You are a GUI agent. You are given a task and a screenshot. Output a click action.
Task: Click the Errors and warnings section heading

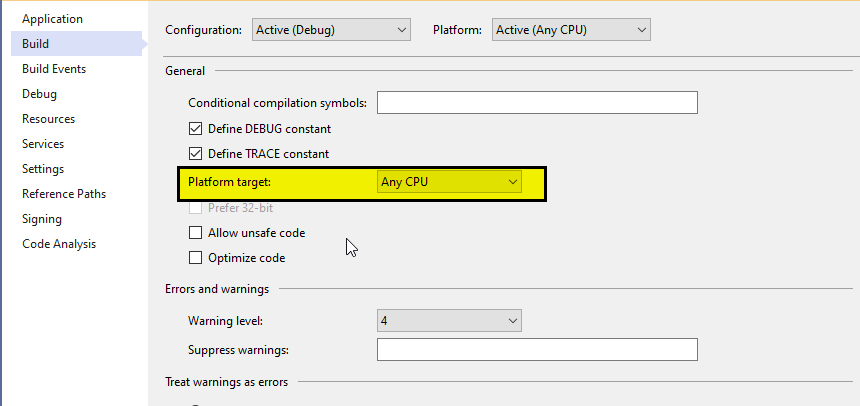pos(217,289)
